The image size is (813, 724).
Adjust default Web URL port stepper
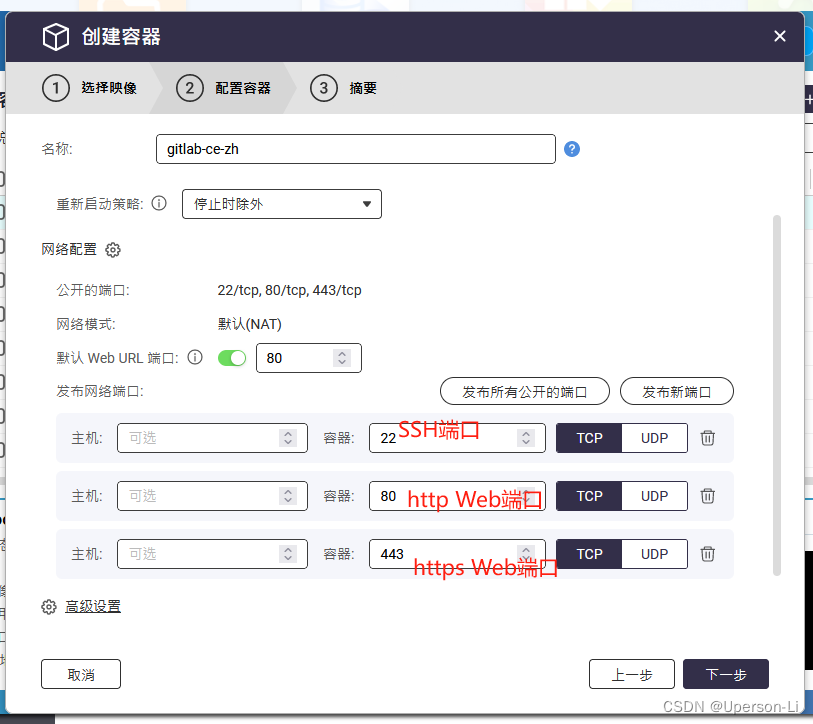click(x=342, y=358)
